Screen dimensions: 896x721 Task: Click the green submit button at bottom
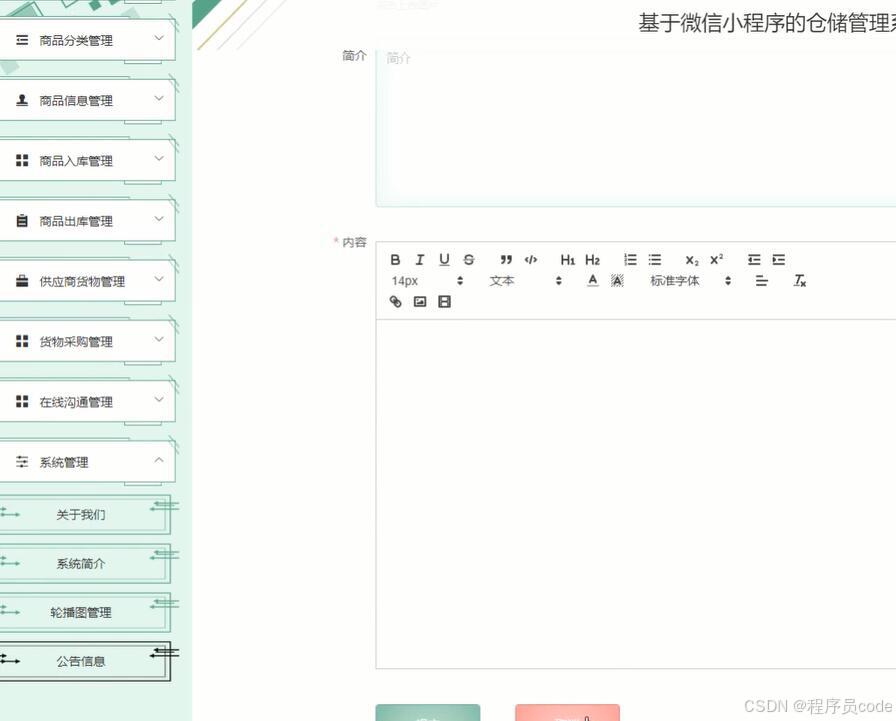(x=428, y=714)
